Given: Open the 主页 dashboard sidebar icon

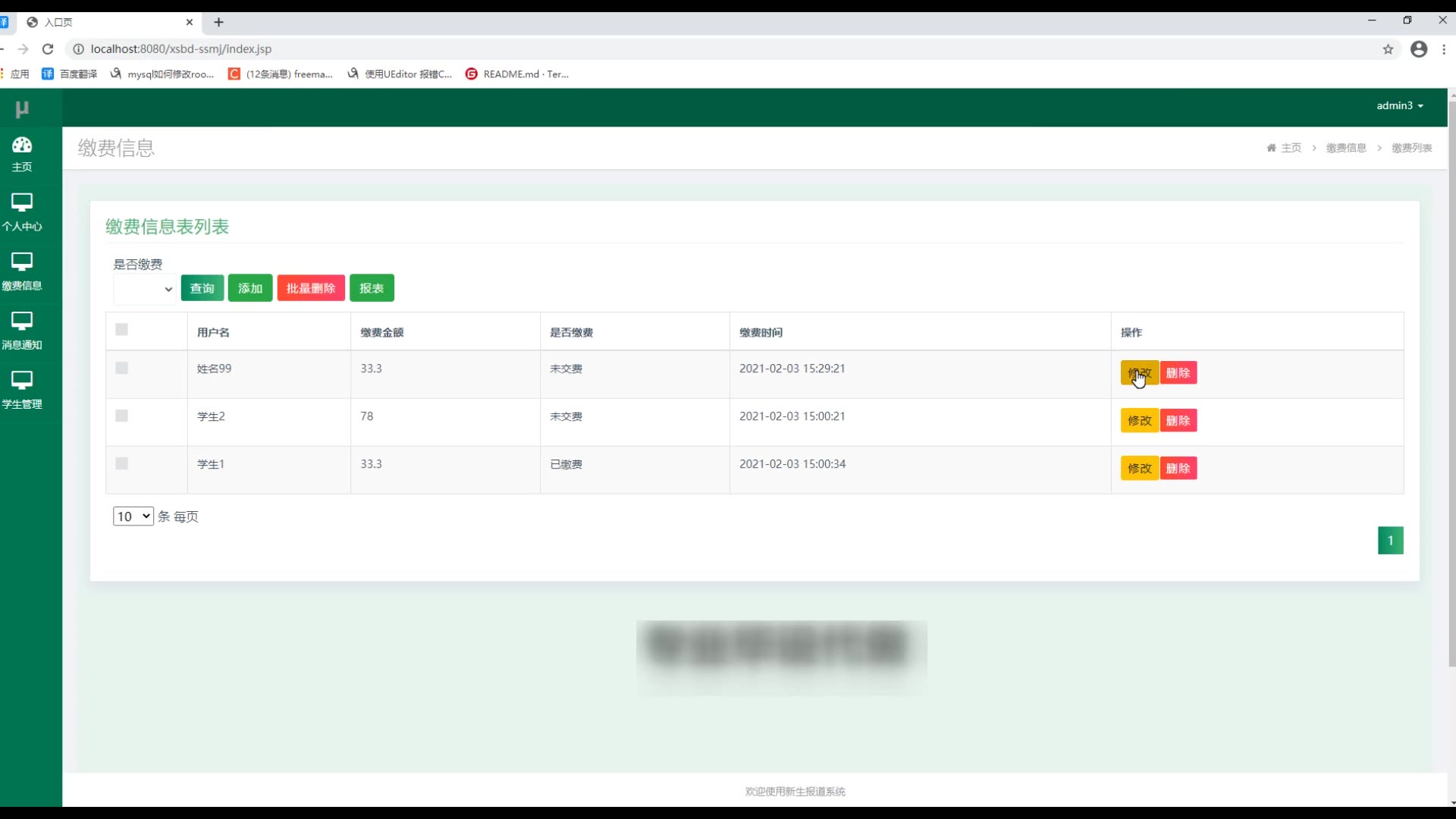Looking at the screenshot, I should coord(22,146).
